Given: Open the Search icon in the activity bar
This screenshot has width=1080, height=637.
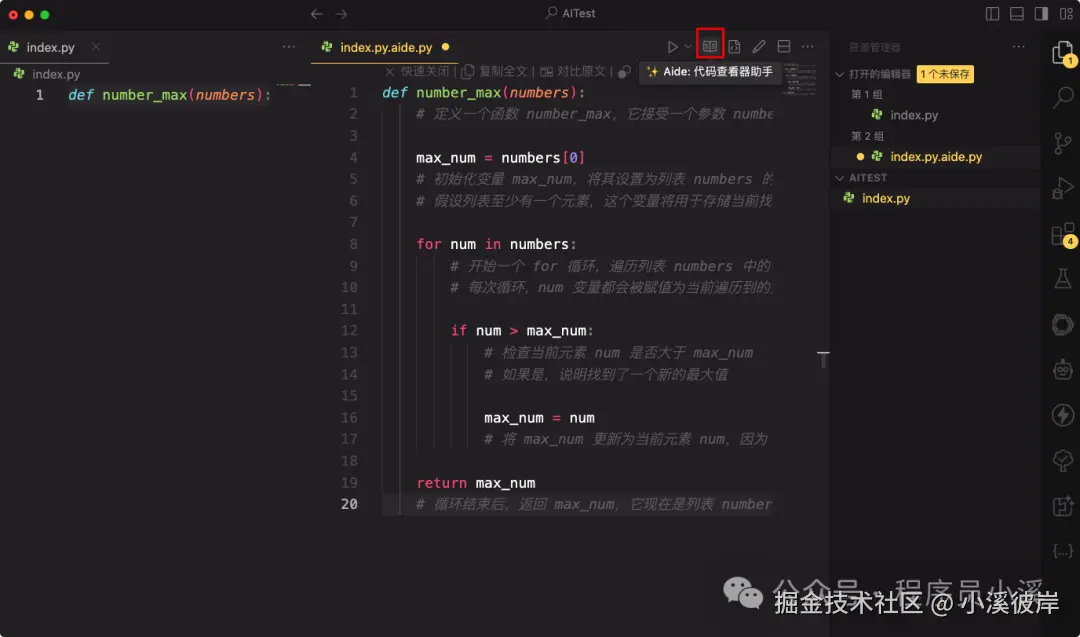Looking at the screenshot, I should pyautogui.click(x=1062, y=98).
